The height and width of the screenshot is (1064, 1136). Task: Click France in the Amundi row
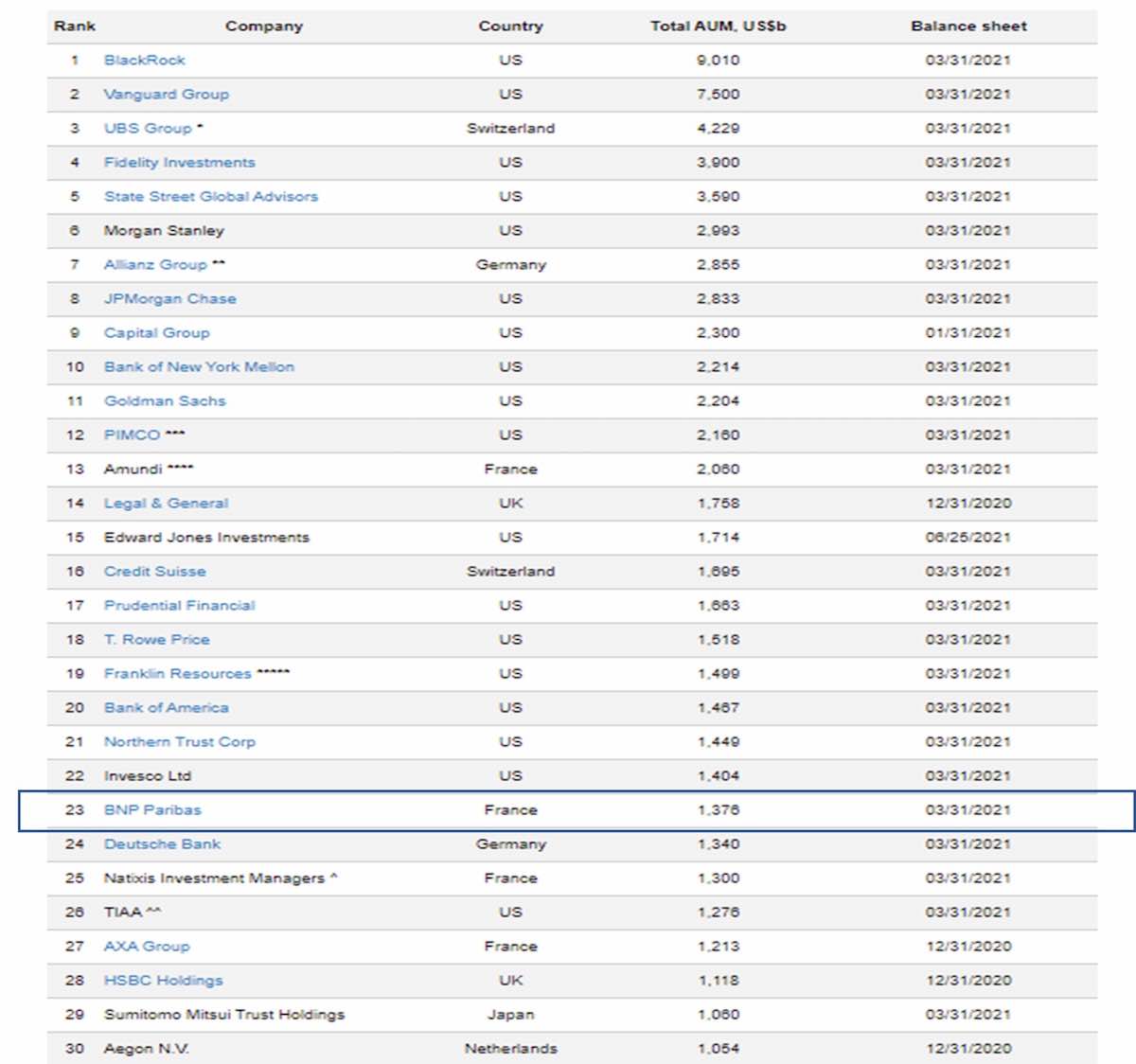[511, 469]
